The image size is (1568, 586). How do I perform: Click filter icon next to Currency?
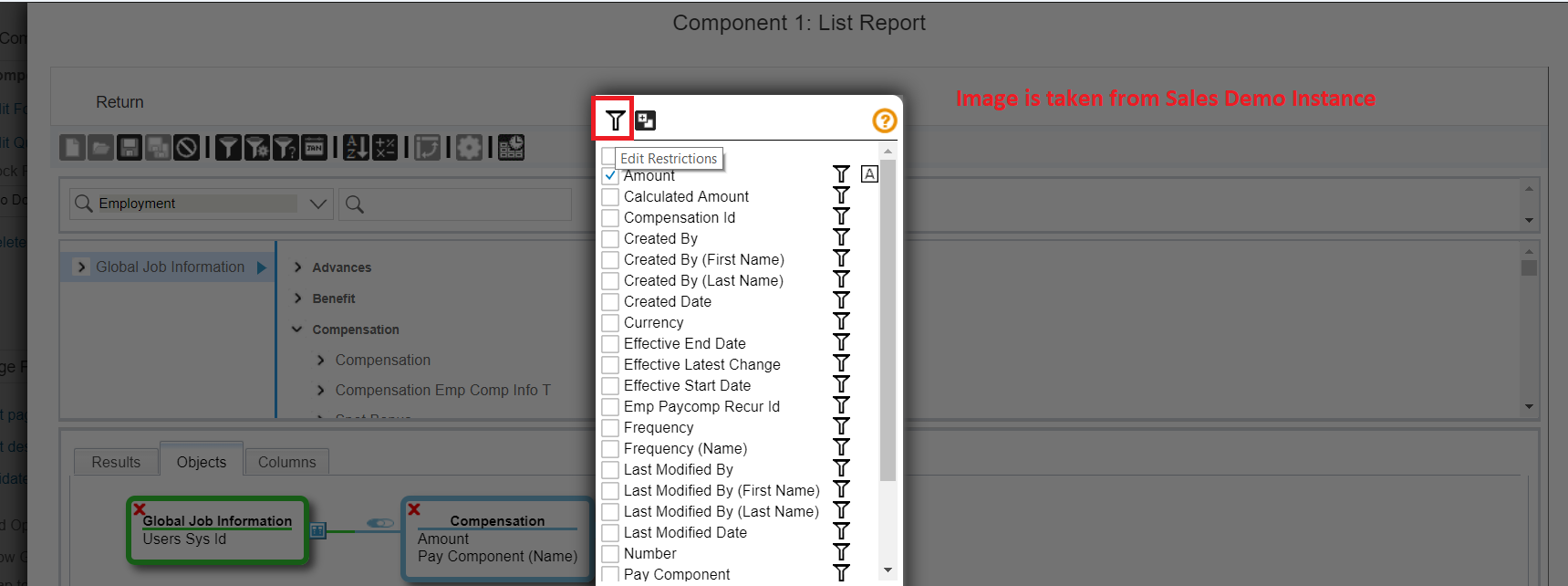(x=841, y=321)
